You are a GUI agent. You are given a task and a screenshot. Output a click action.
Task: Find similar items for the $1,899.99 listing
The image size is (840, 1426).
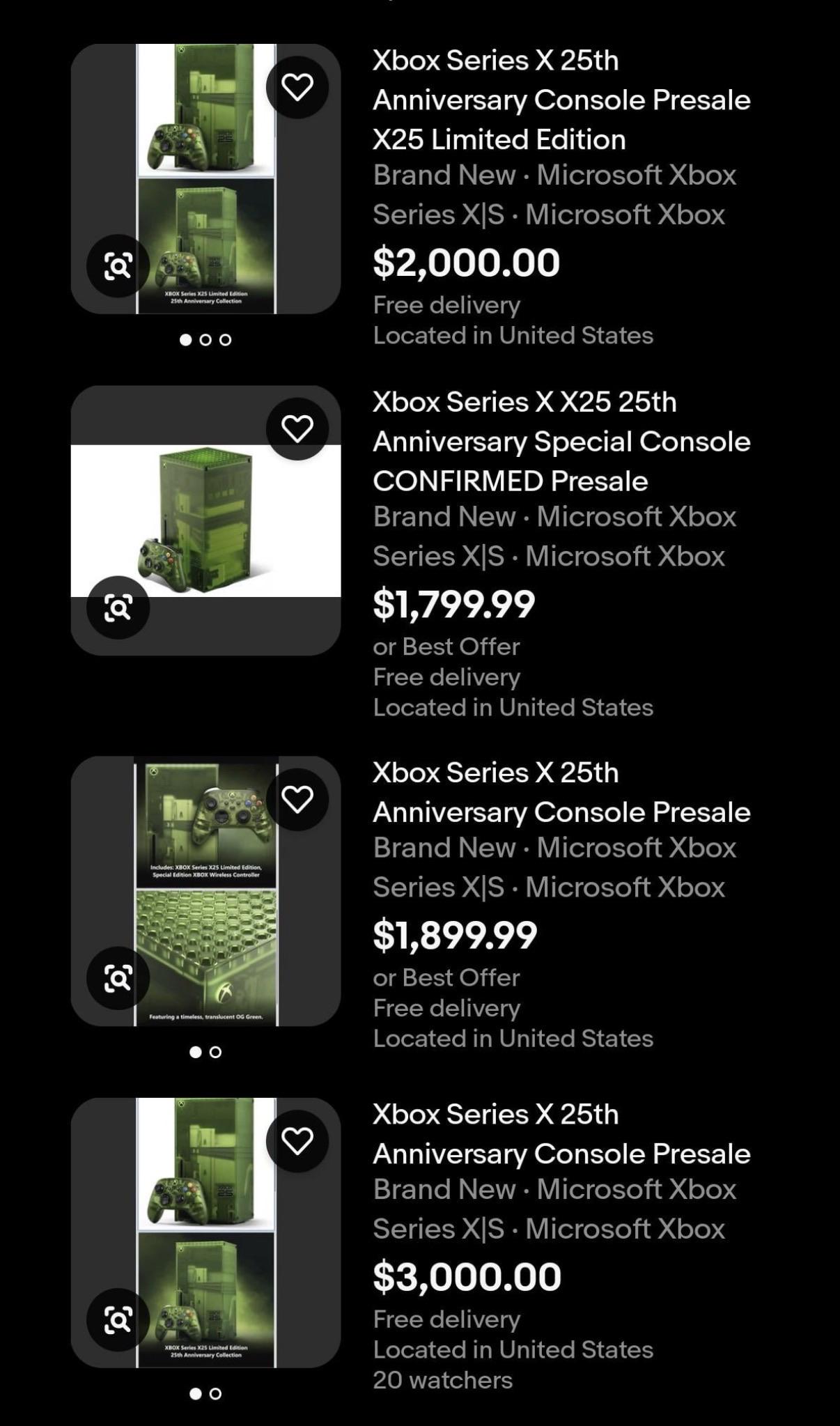coord(118,978)
